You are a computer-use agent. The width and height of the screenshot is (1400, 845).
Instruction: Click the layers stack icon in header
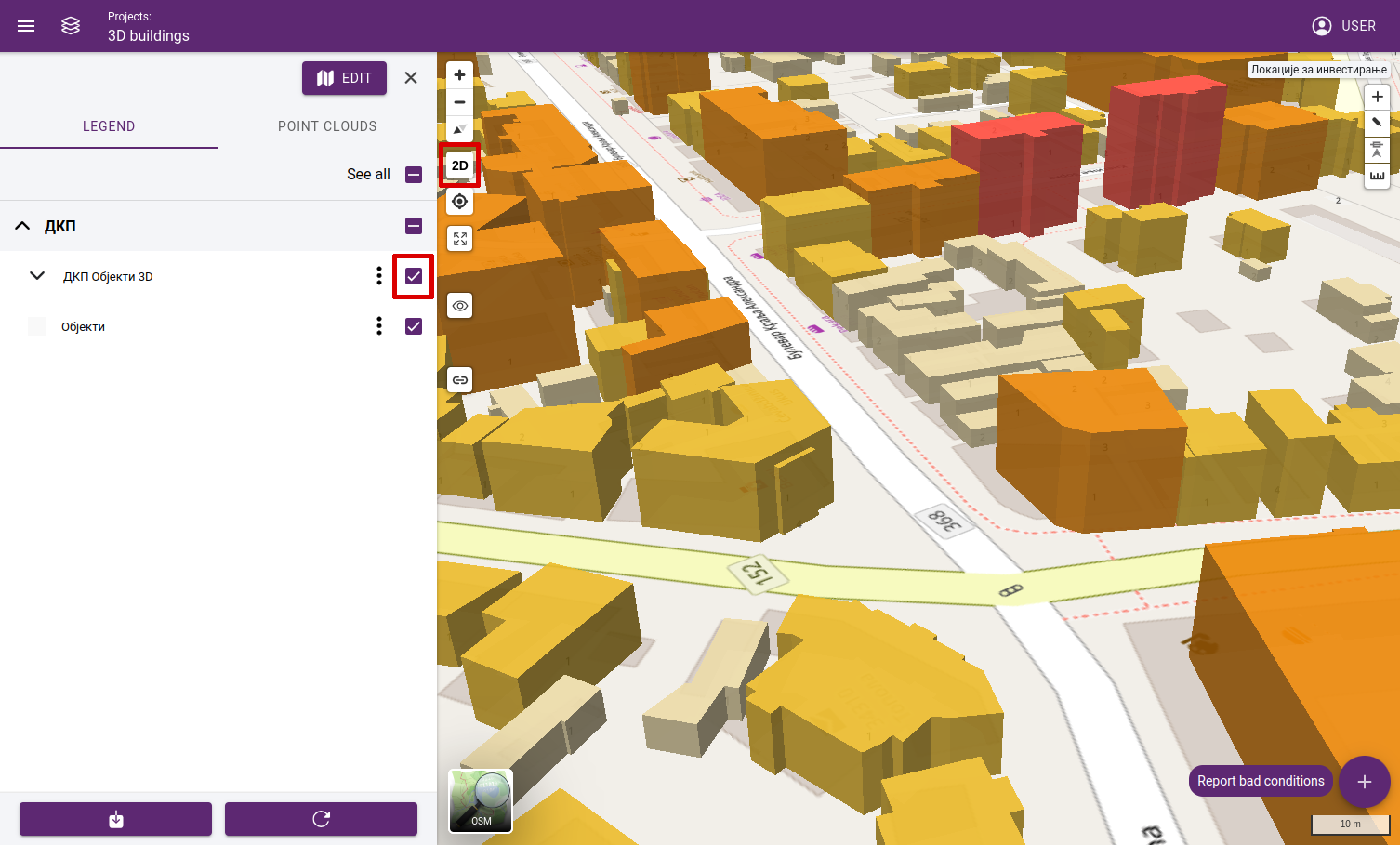71,26
